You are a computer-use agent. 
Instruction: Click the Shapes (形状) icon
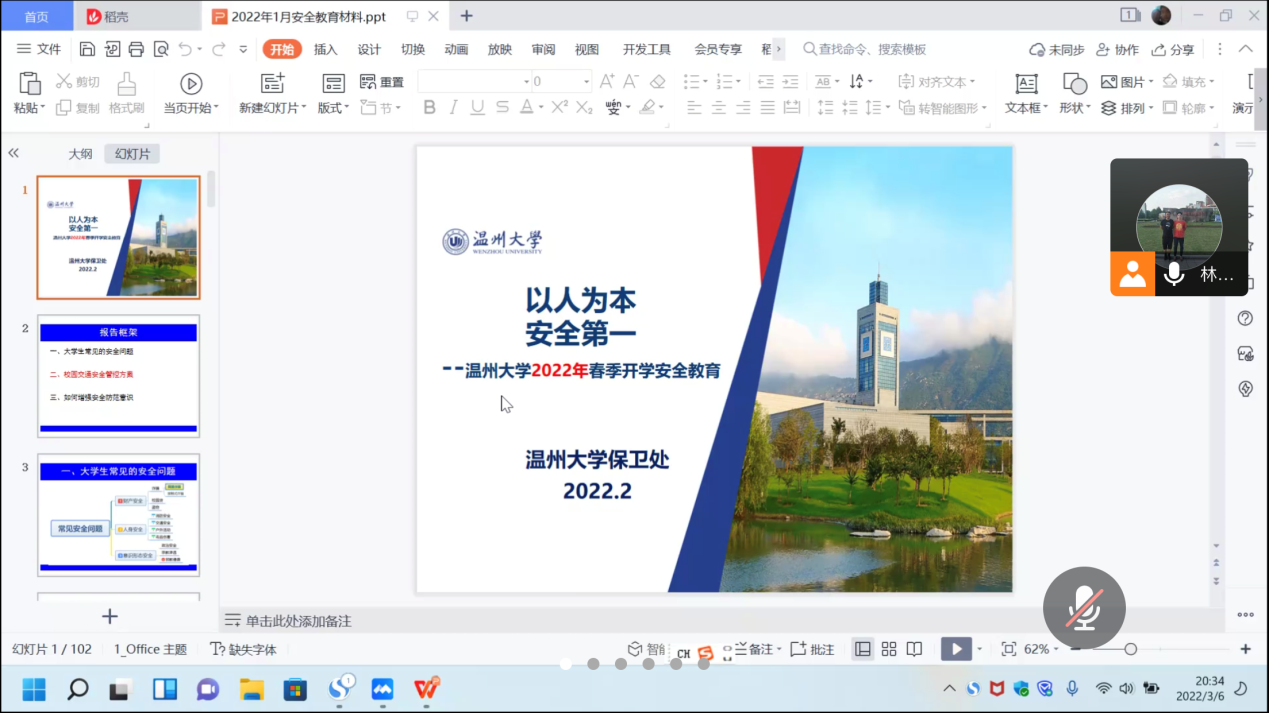pos(1075,84)
